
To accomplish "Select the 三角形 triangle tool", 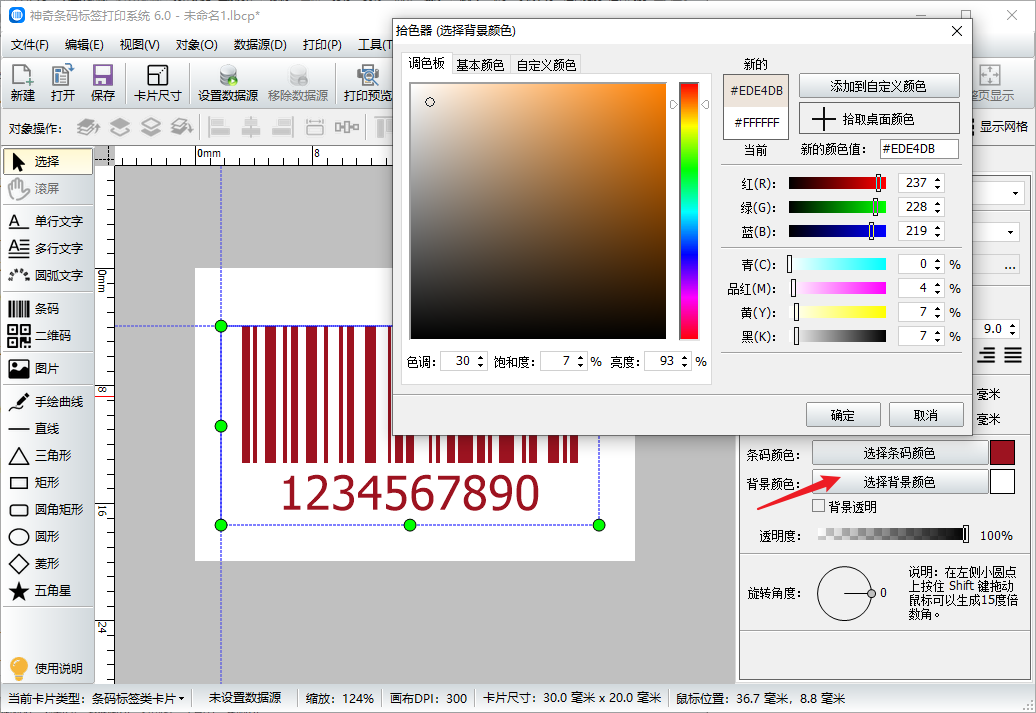I will tap(48, 455).
